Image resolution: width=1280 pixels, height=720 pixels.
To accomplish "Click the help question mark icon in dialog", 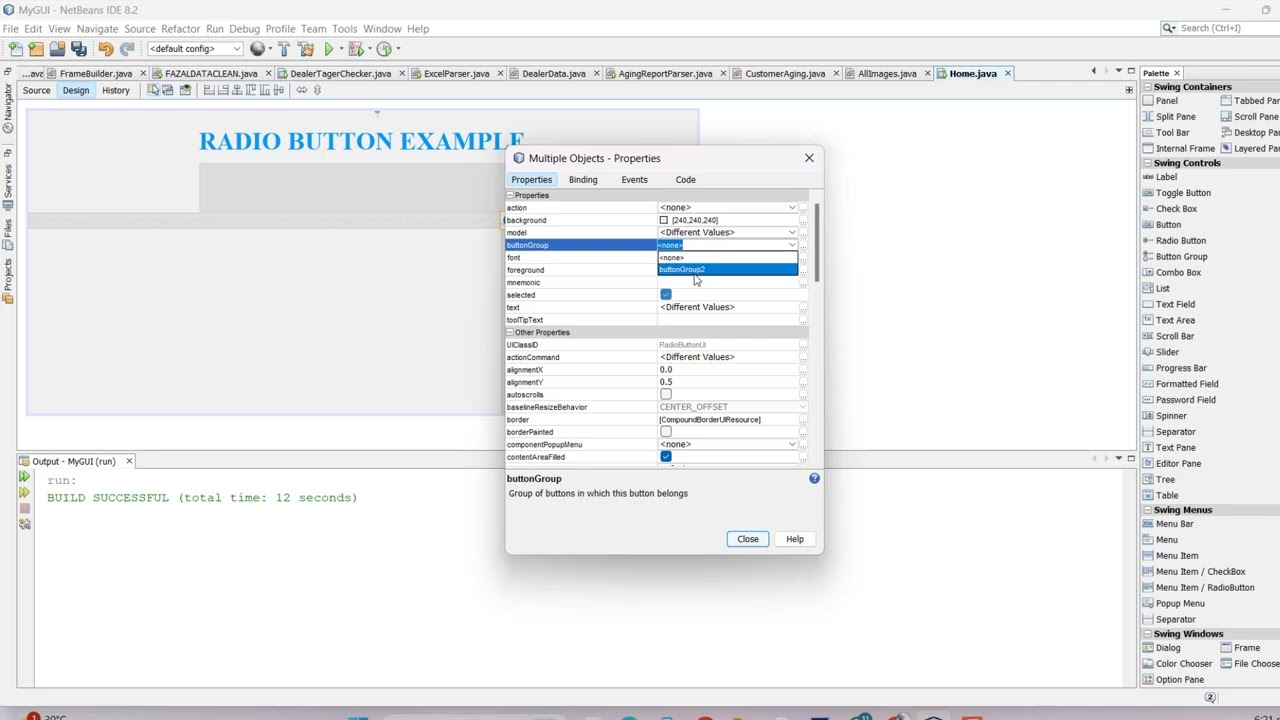I will (814, 478).
